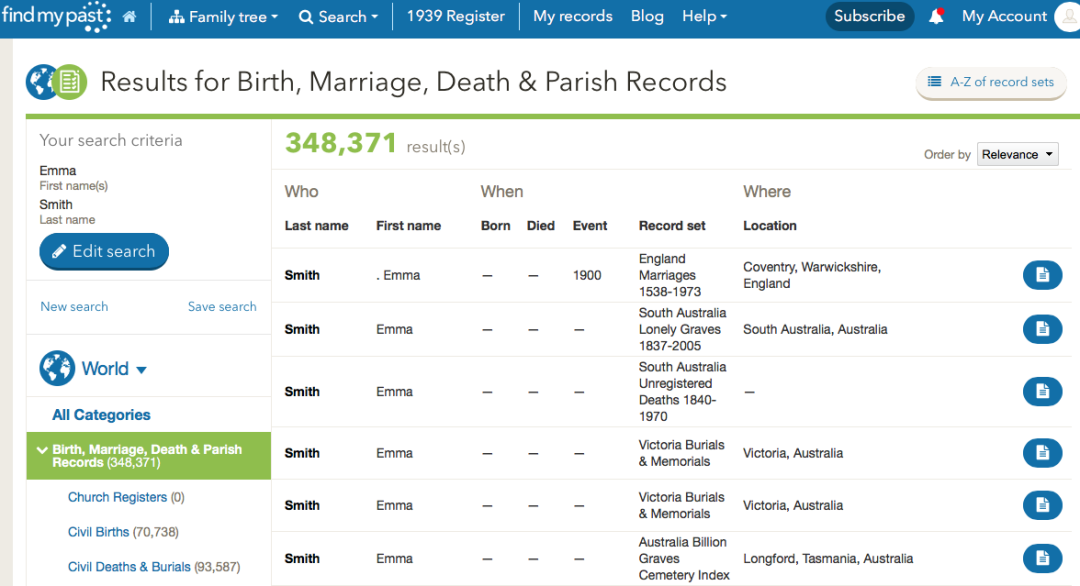Open the Search dropdown menu
Image resolution: width=1080 pixels, height=586 pixels.
(338, 17)
